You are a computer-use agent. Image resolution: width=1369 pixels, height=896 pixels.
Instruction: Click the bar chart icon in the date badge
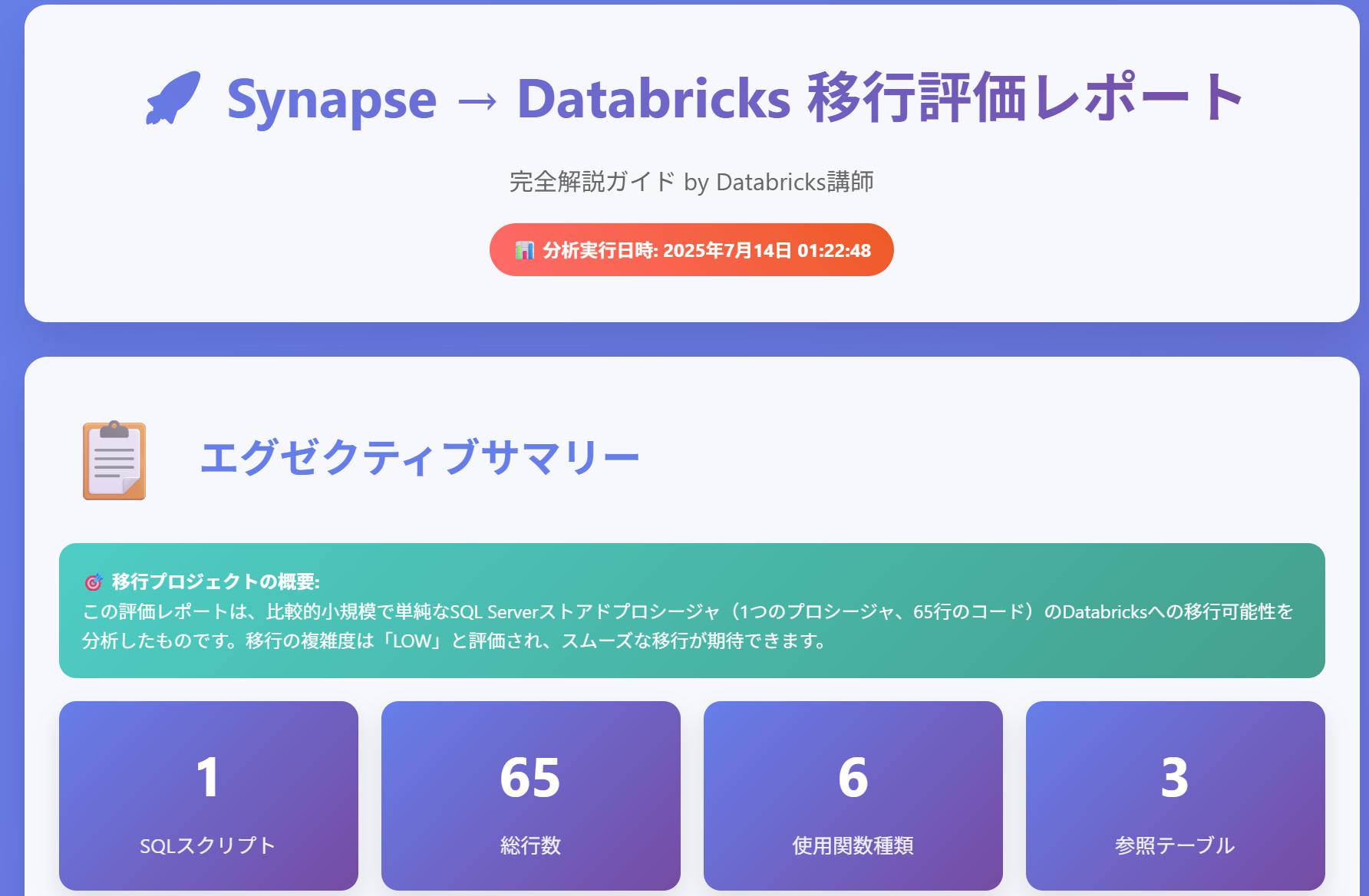click(524, 250)
